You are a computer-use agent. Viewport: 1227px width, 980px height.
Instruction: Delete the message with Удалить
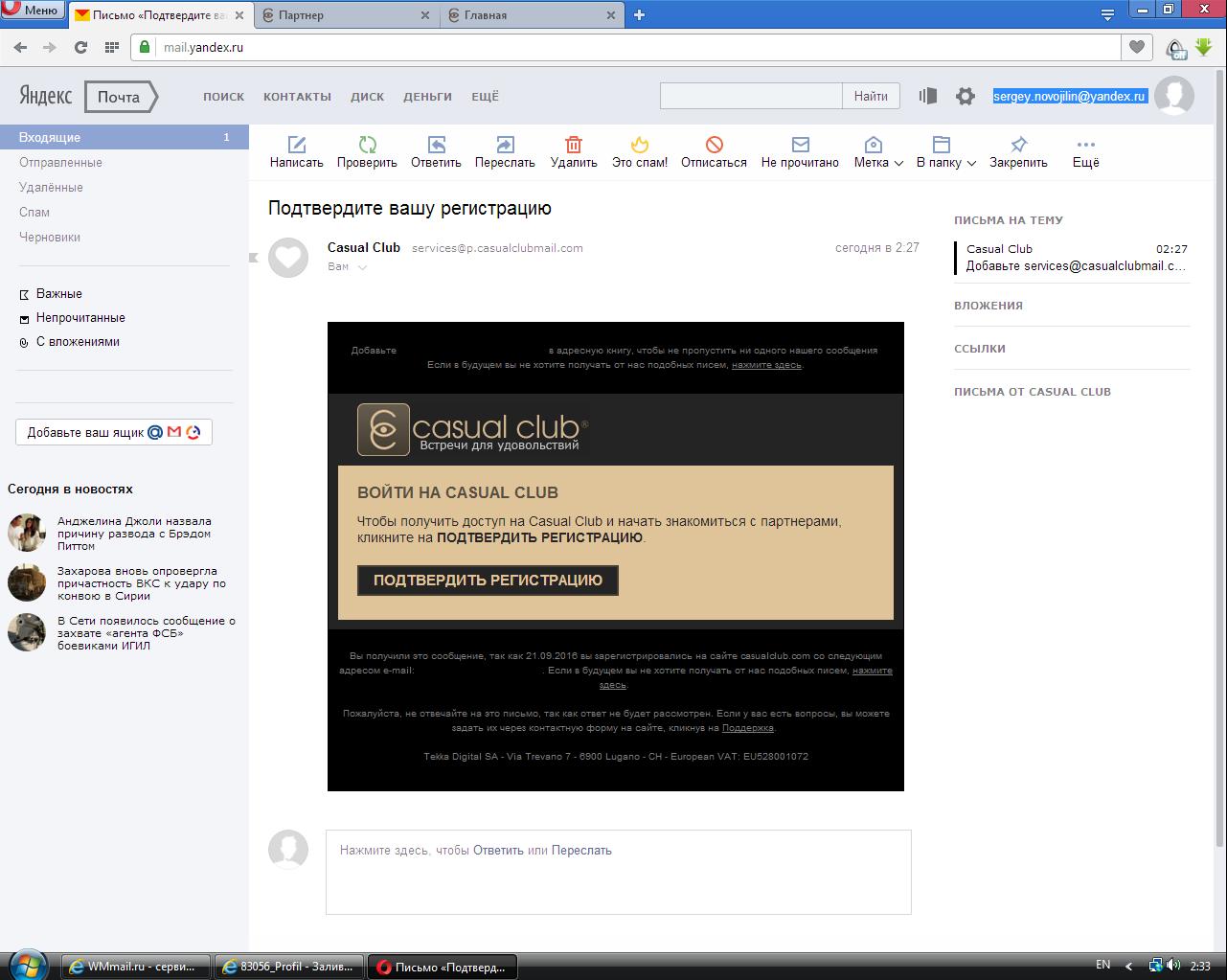[x=574, y=152]
